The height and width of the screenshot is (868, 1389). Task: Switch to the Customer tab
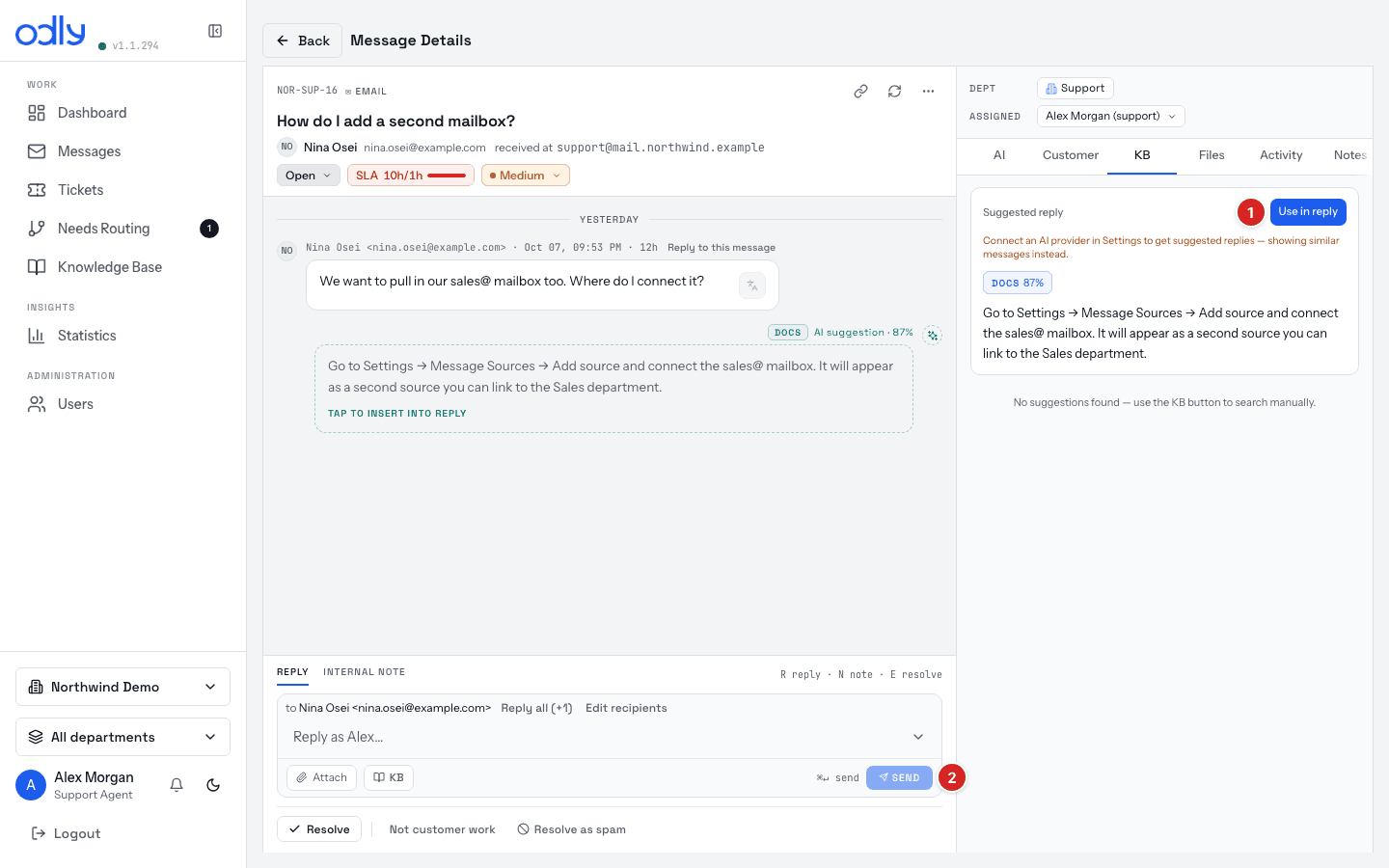[1071, 155]
